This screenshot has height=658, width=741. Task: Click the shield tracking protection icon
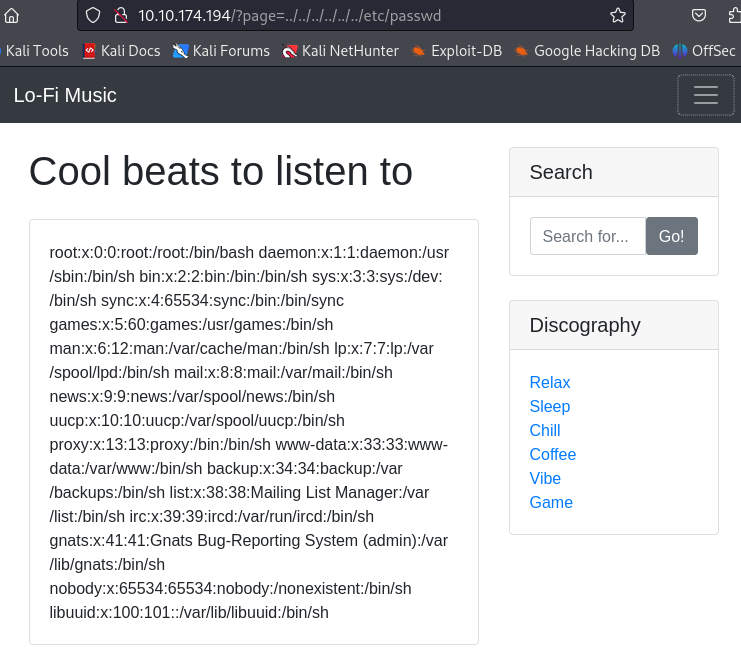coord(93,16)
